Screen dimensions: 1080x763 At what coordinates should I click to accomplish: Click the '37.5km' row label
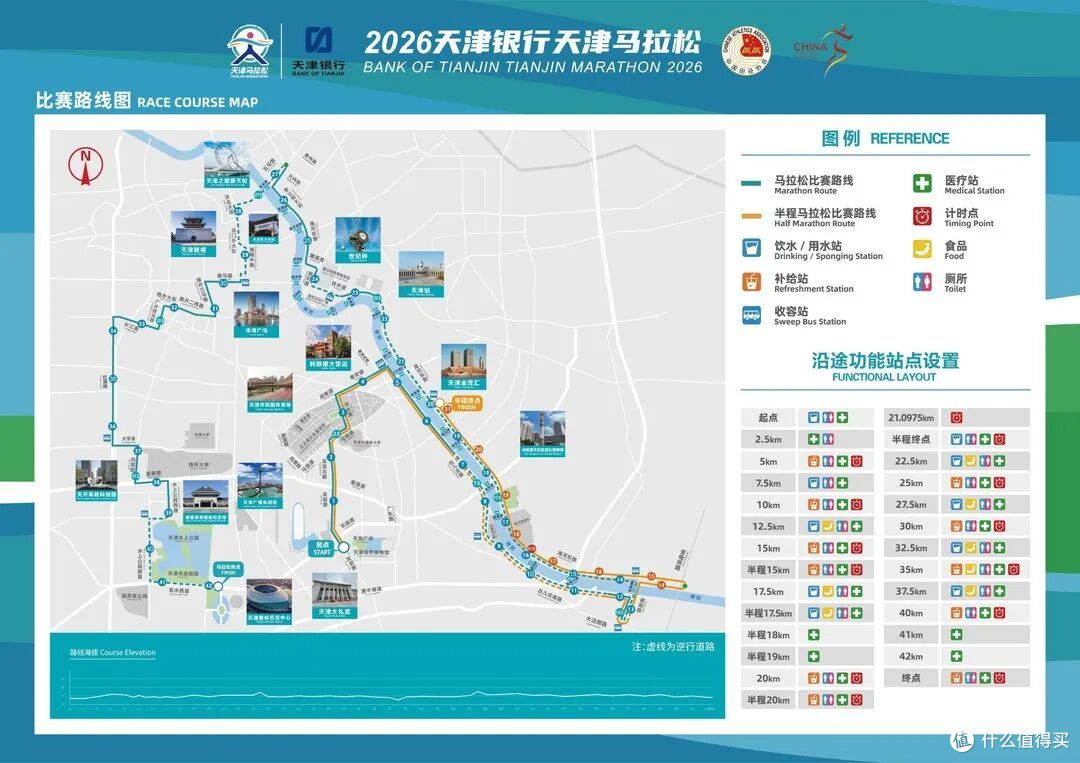(x=911, y=591)
